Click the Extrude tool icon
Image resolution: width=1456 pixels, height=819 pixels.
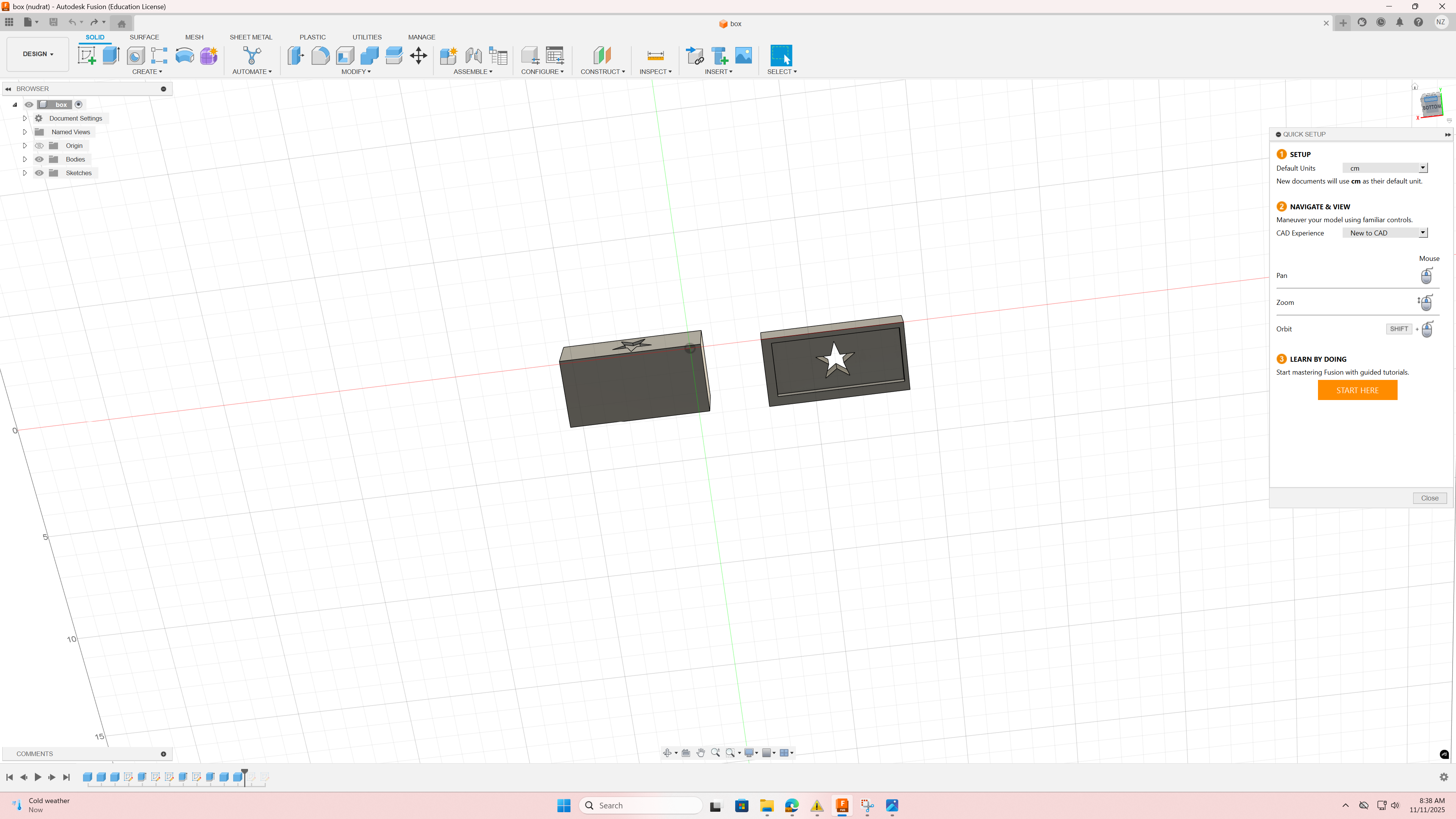tap(111, 55)
